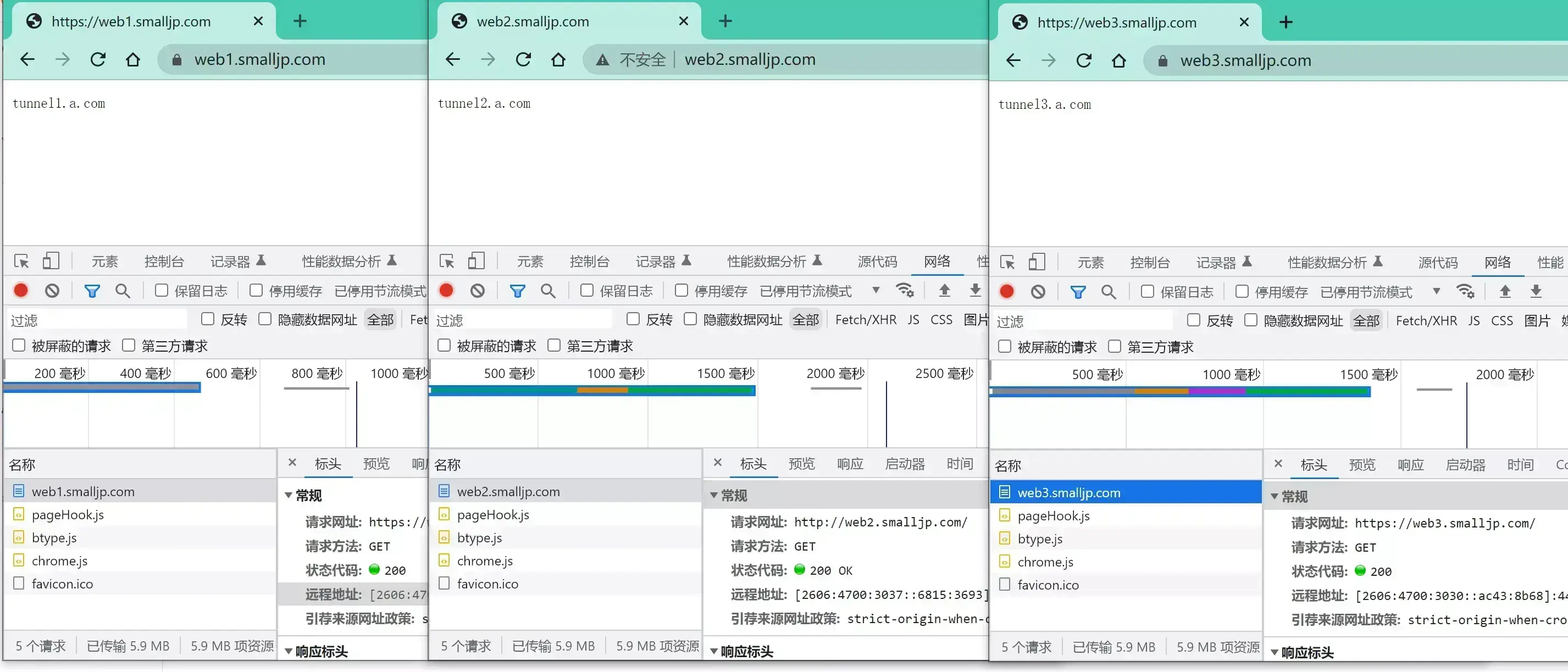Open search in web2 network panel

click(548, 291)
